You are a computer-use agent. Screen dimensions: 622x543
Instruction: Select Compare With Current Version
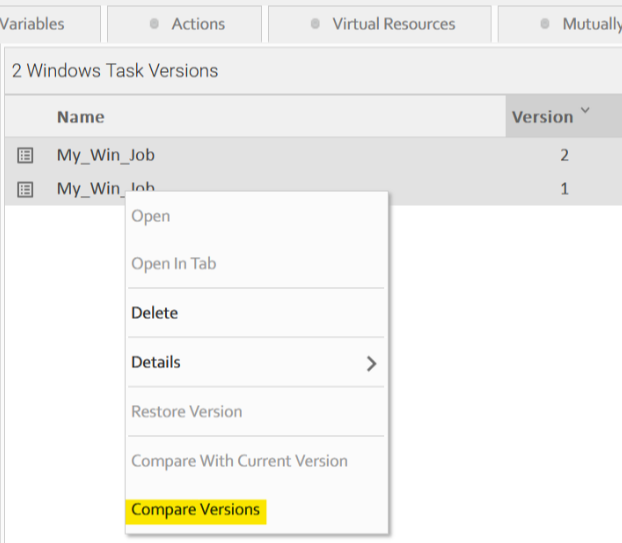coord(239,461)
